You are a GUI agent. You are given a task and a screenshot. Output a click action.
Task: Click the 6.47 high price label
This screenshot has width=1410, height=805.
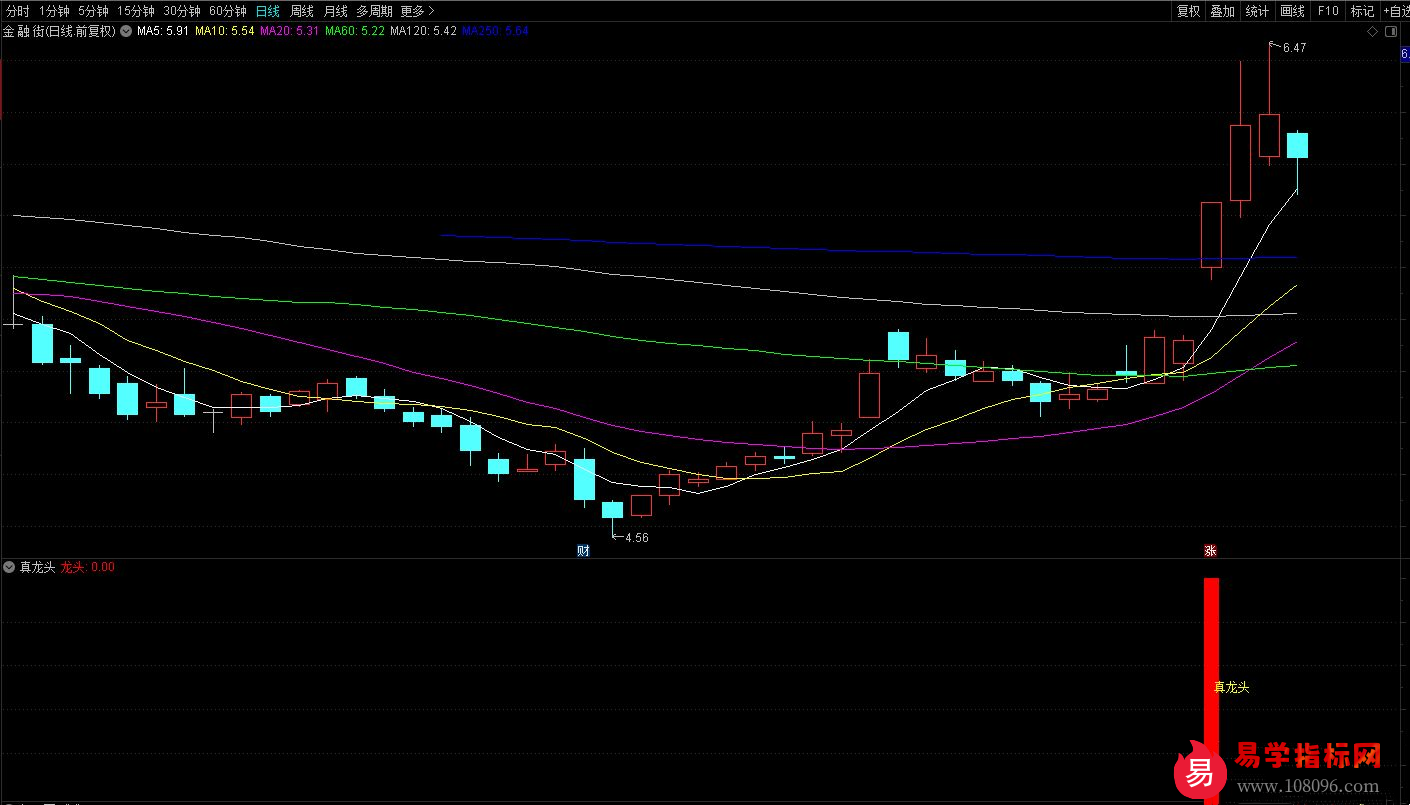[1294, 48]
